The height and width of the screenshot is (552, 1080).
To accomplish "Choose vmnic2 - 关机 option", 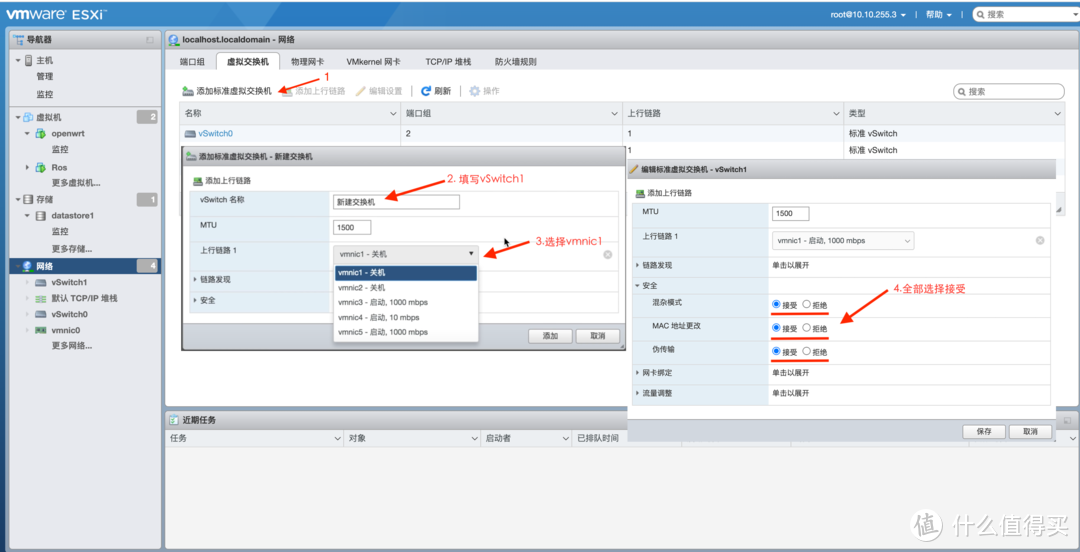I will click(406, 288).
